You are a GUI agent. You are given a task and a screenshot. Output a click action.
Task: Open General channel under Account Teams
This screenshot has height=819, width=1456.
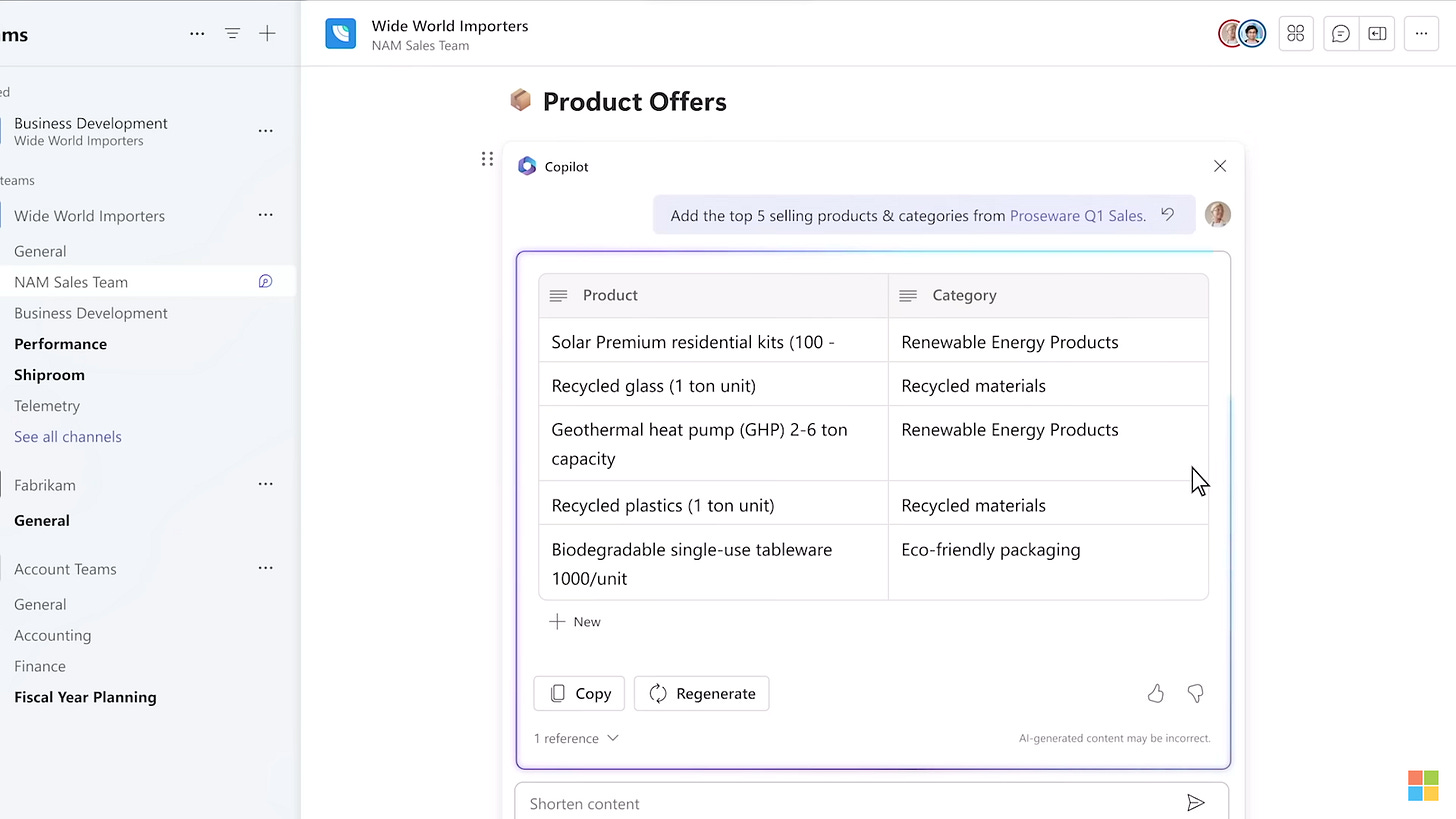pos(40,605)
